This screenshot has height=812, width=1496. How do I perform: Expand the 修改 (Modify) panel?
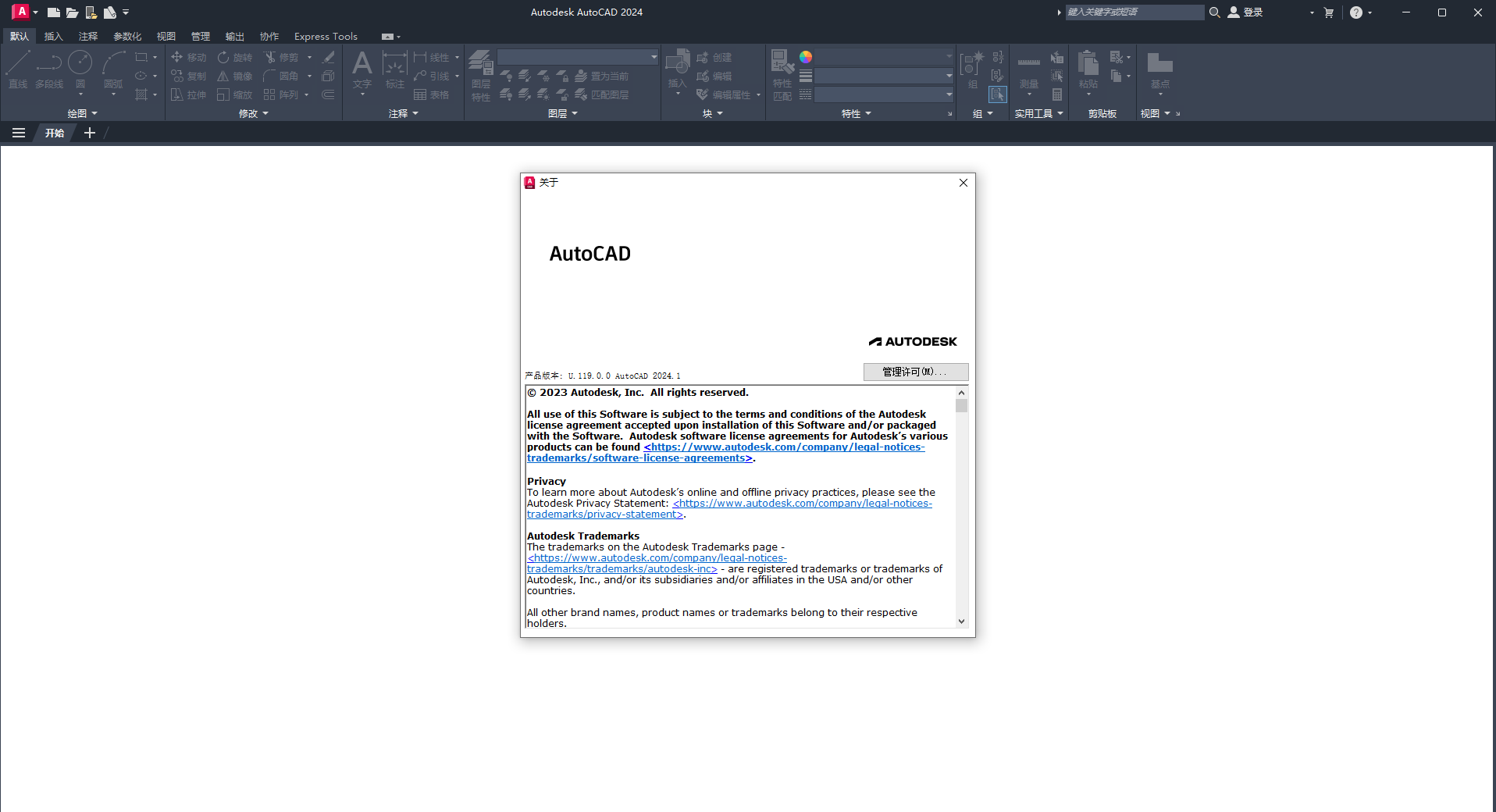click(x=253, y=114)
